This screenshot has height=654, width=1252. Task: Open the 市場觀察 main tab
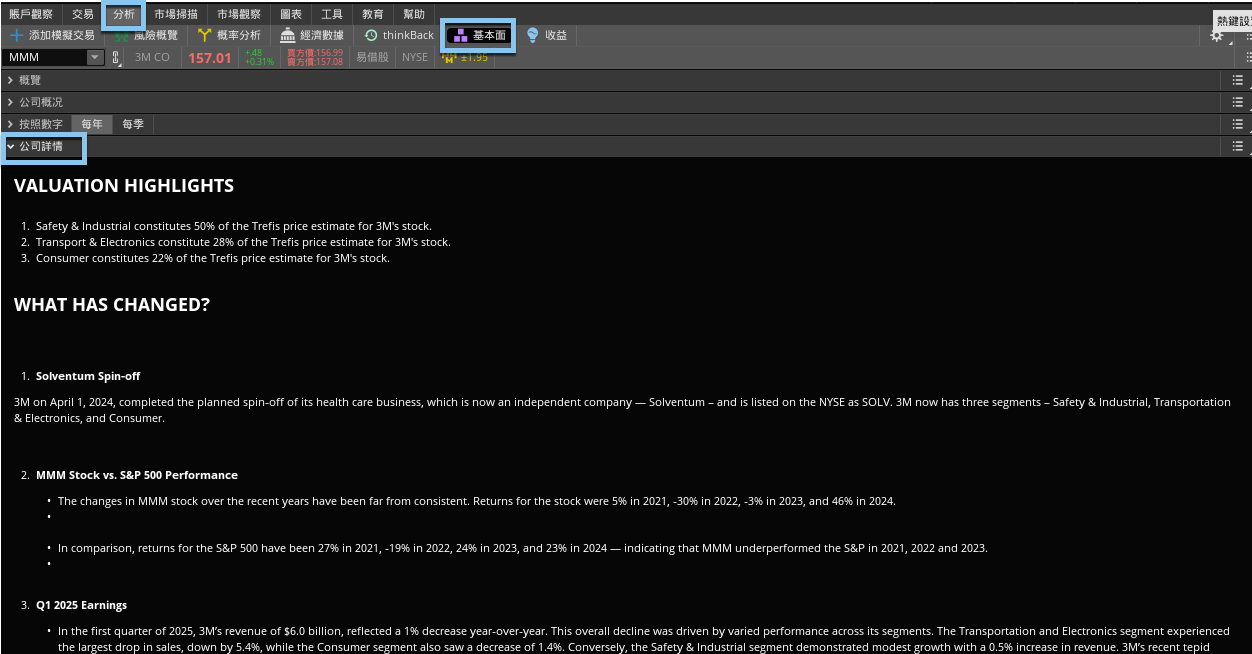(239, 15)
